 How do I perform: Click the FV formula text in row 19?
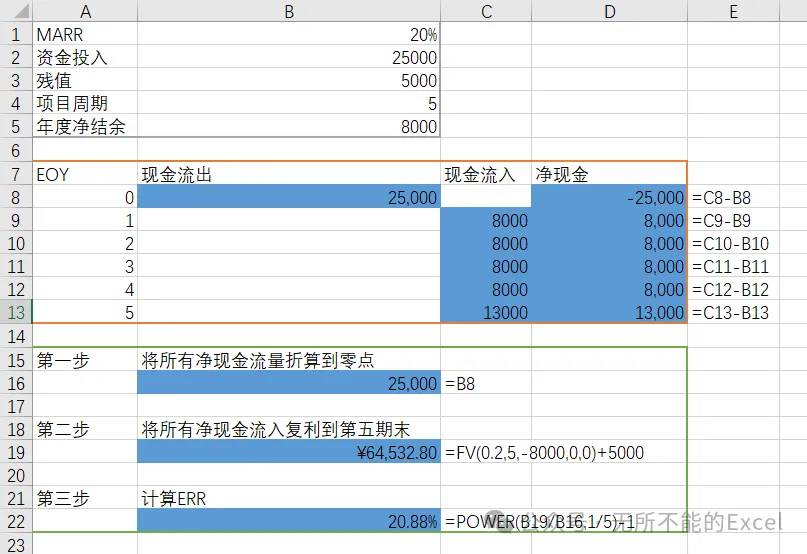click(x=544, y=453)
